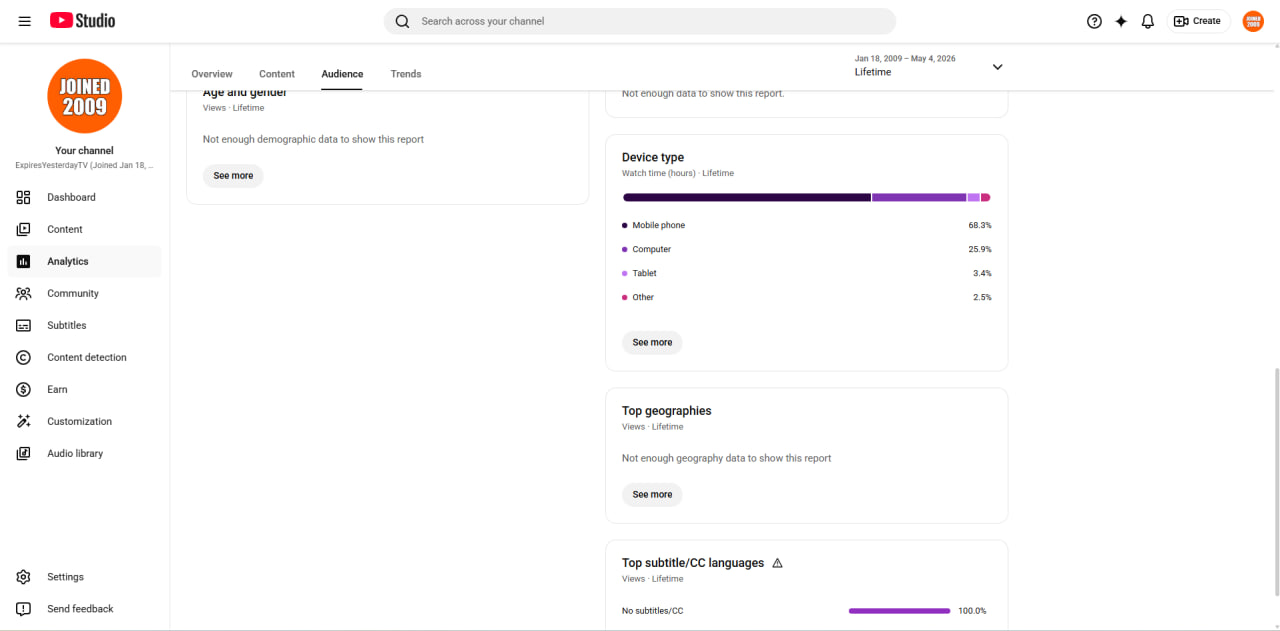Open account avatar in top bar
The width and height of the screenshot is (1280, 631).
tap(1253, 21)
